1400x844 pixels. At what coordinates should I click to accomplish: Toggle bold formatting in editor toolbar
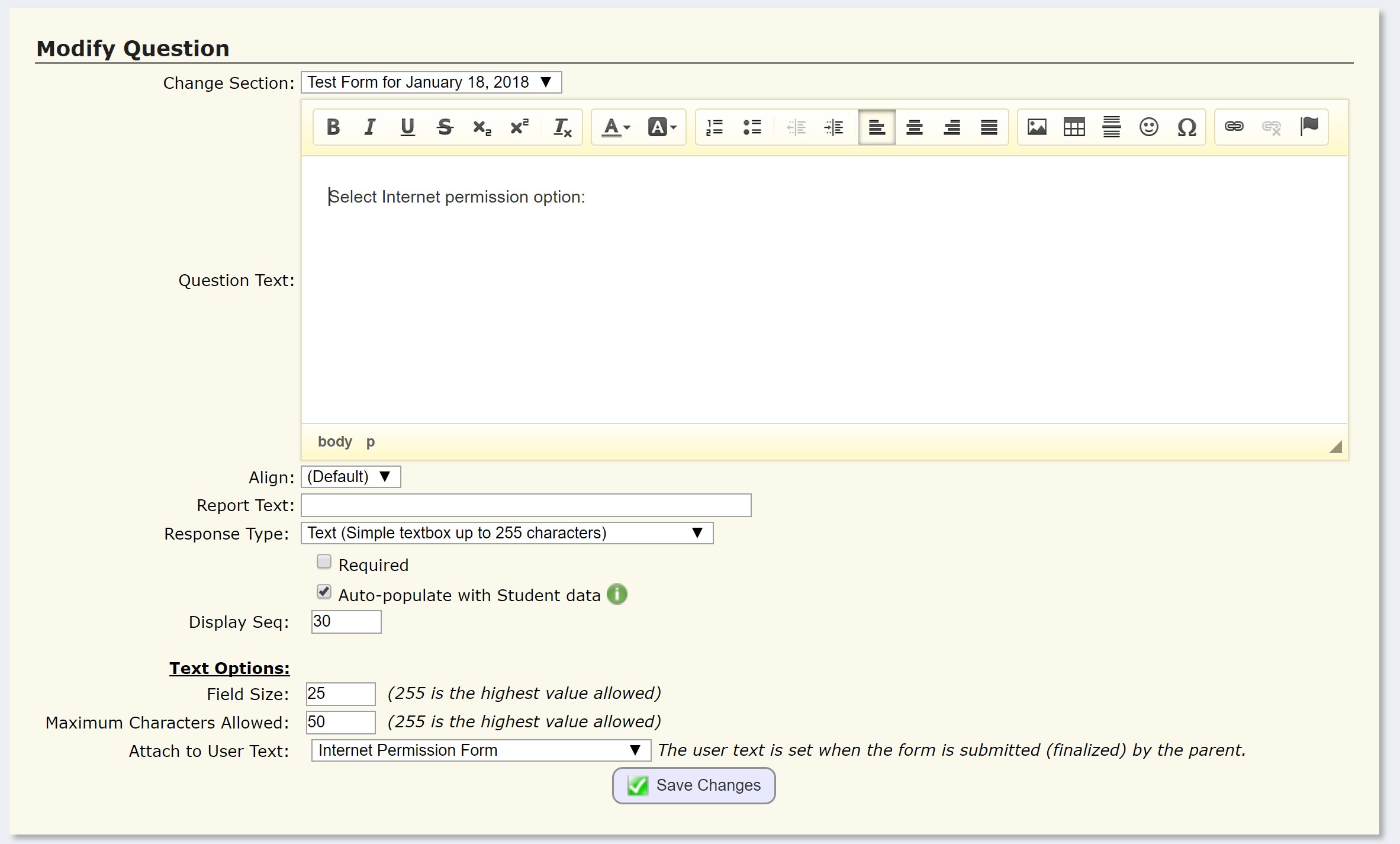[333, 127]
